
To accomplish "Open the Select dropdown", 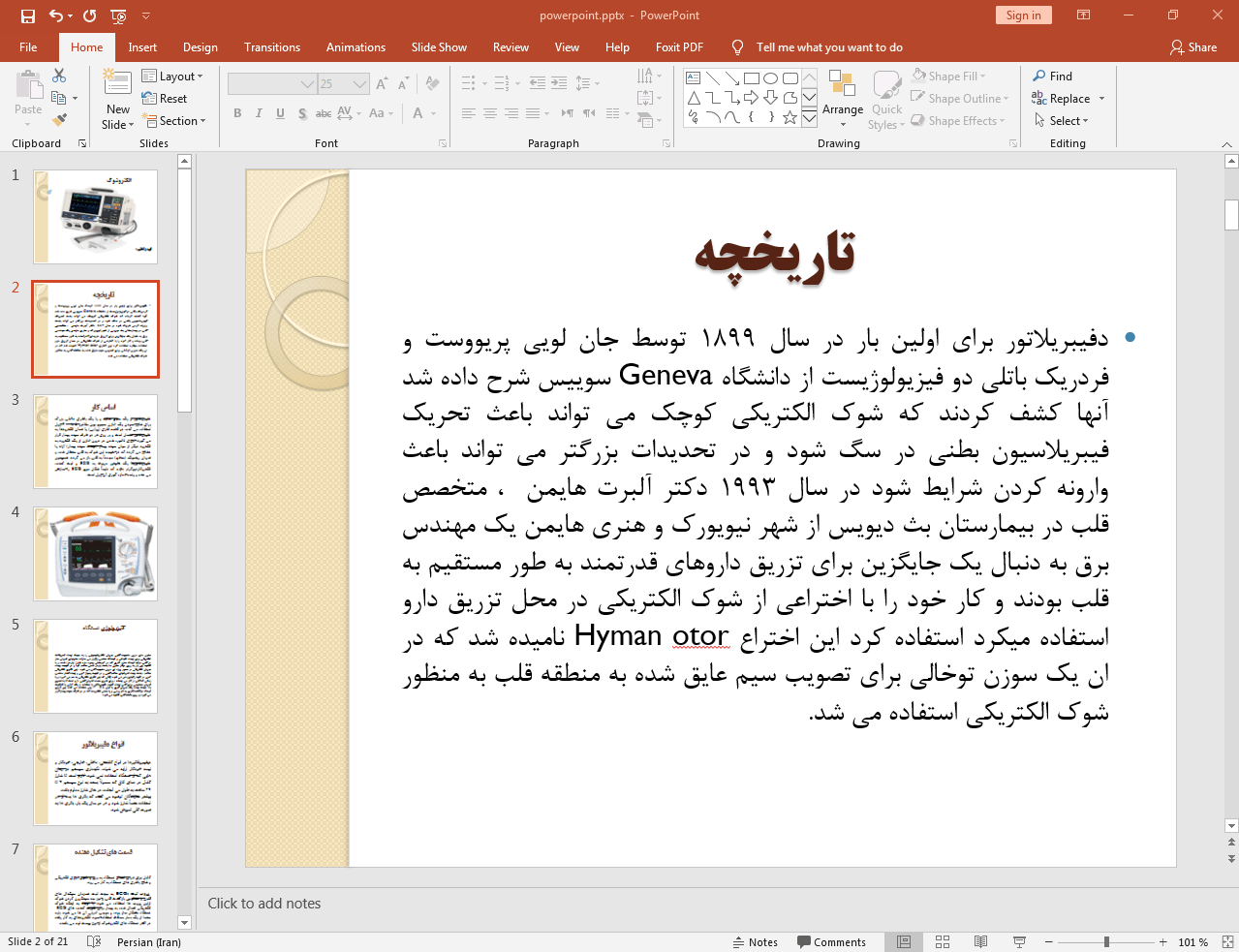I will tap(1062, 121).
